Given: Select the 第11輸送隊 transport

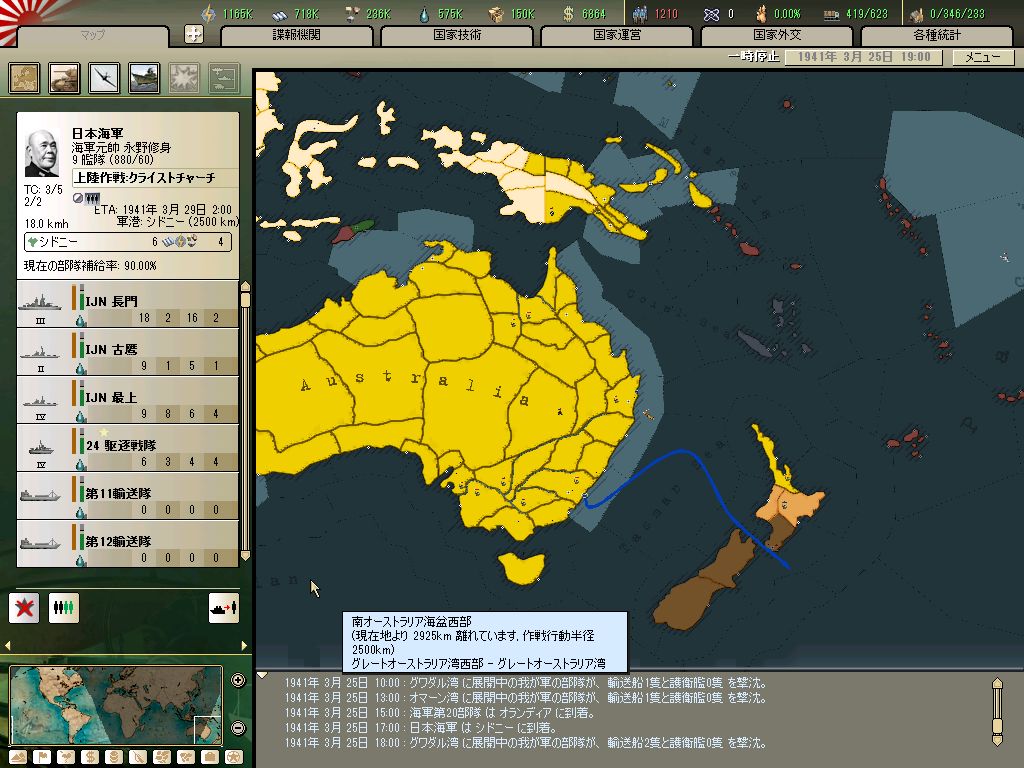Looking at the screenshot, I should [x=127, y=496].
